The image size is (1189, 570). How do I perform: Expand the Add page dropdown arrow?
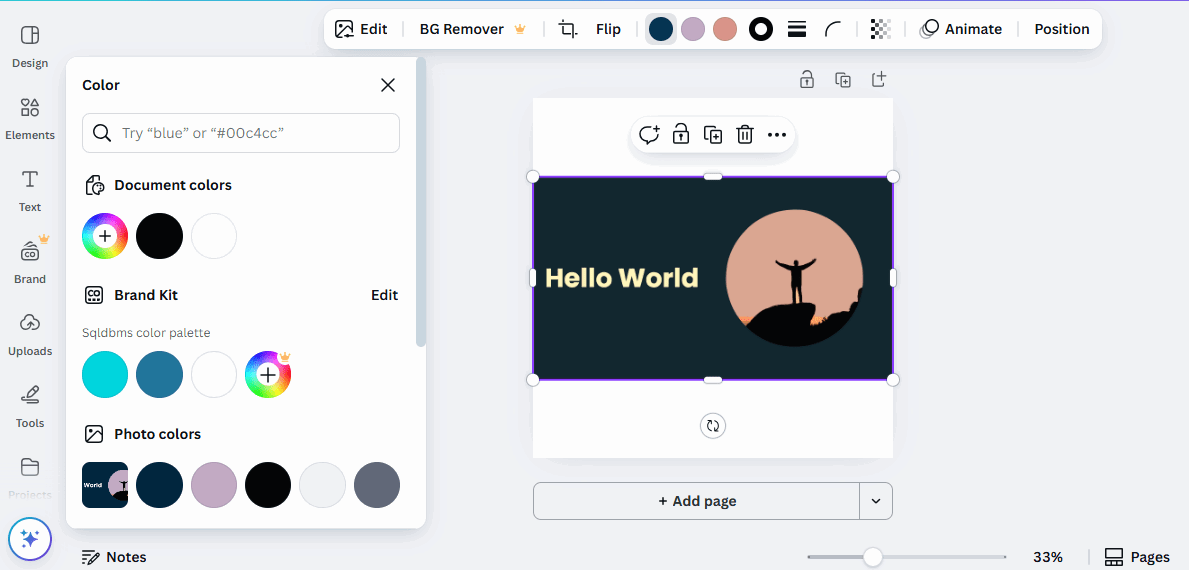pyautogui.click(x=876, y=501)
